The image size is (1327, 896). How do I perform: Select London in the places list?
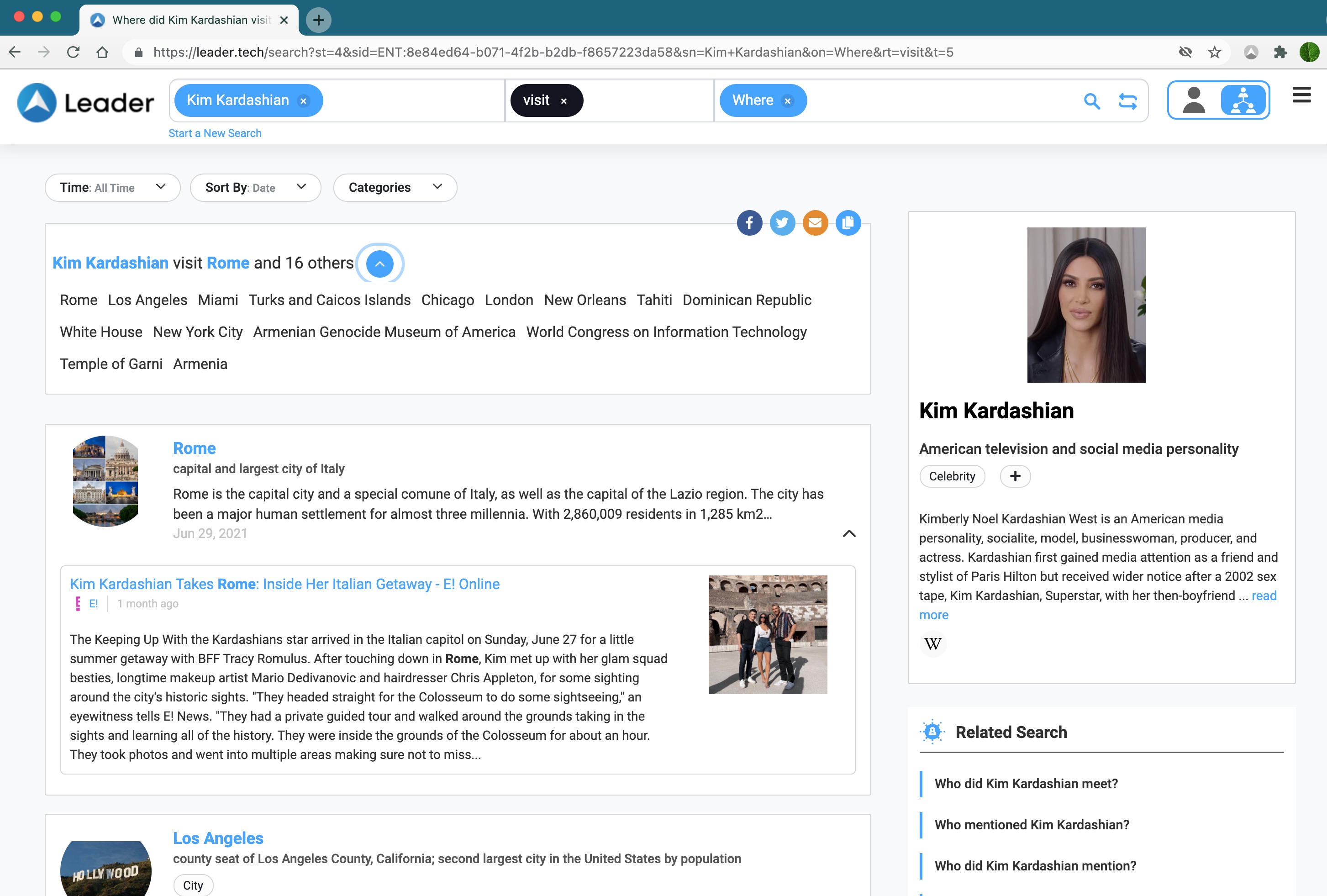[509, 300]
